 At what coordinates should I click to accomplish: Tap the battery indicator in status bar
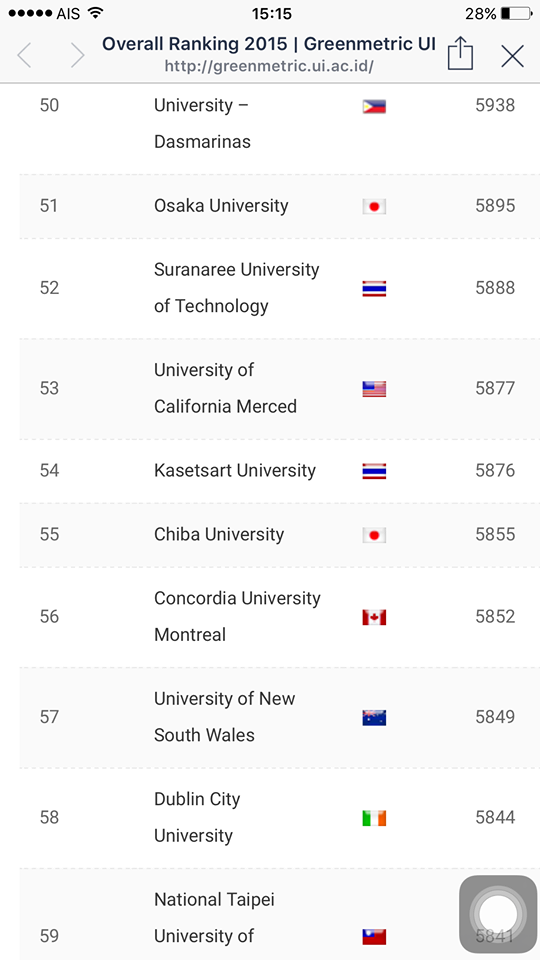coord(516,13)
